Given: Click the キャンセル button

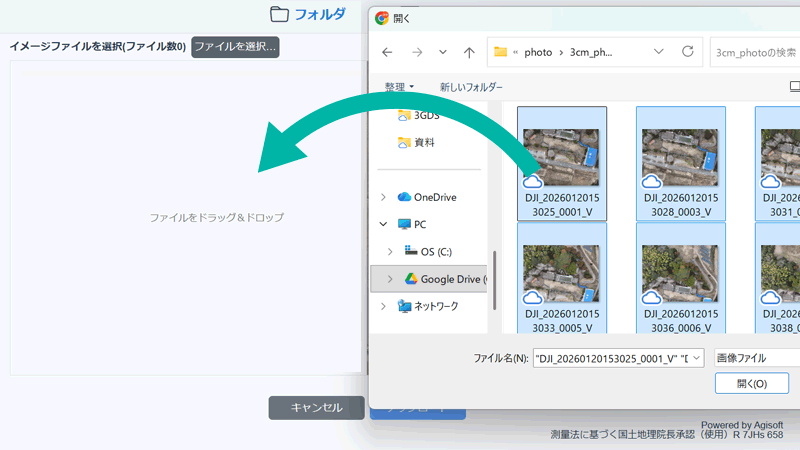Looking at the screenshot, I should click(316, 408).
